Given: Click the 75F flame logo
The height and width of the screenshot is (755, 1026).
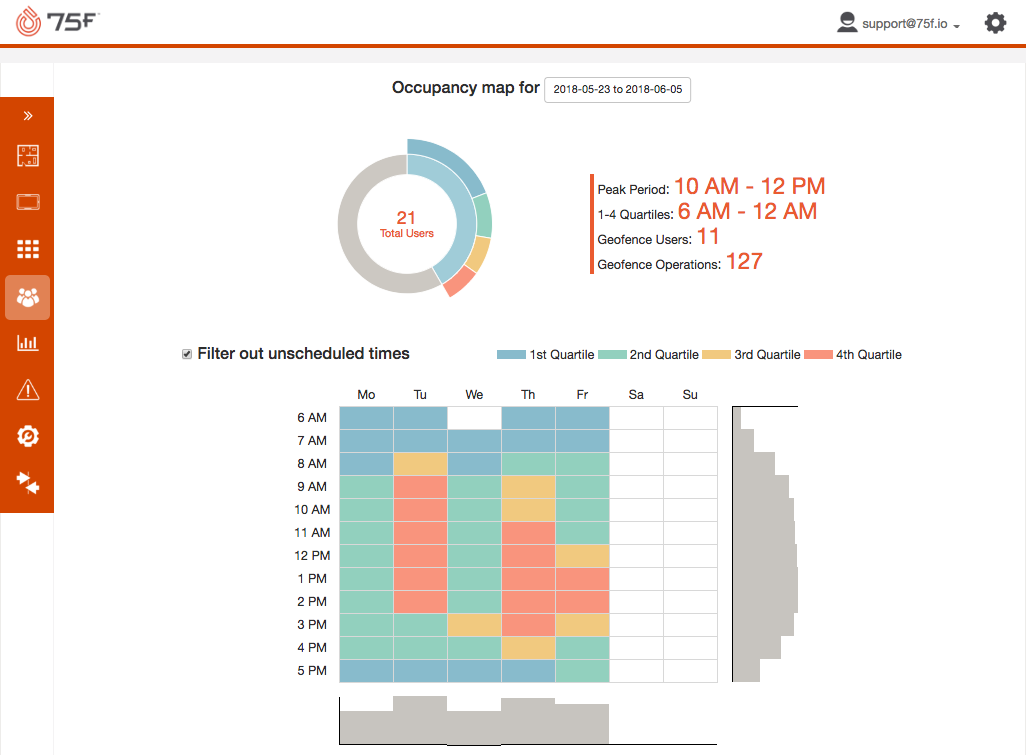Looking at the screenshot, I should coord(56,21).
